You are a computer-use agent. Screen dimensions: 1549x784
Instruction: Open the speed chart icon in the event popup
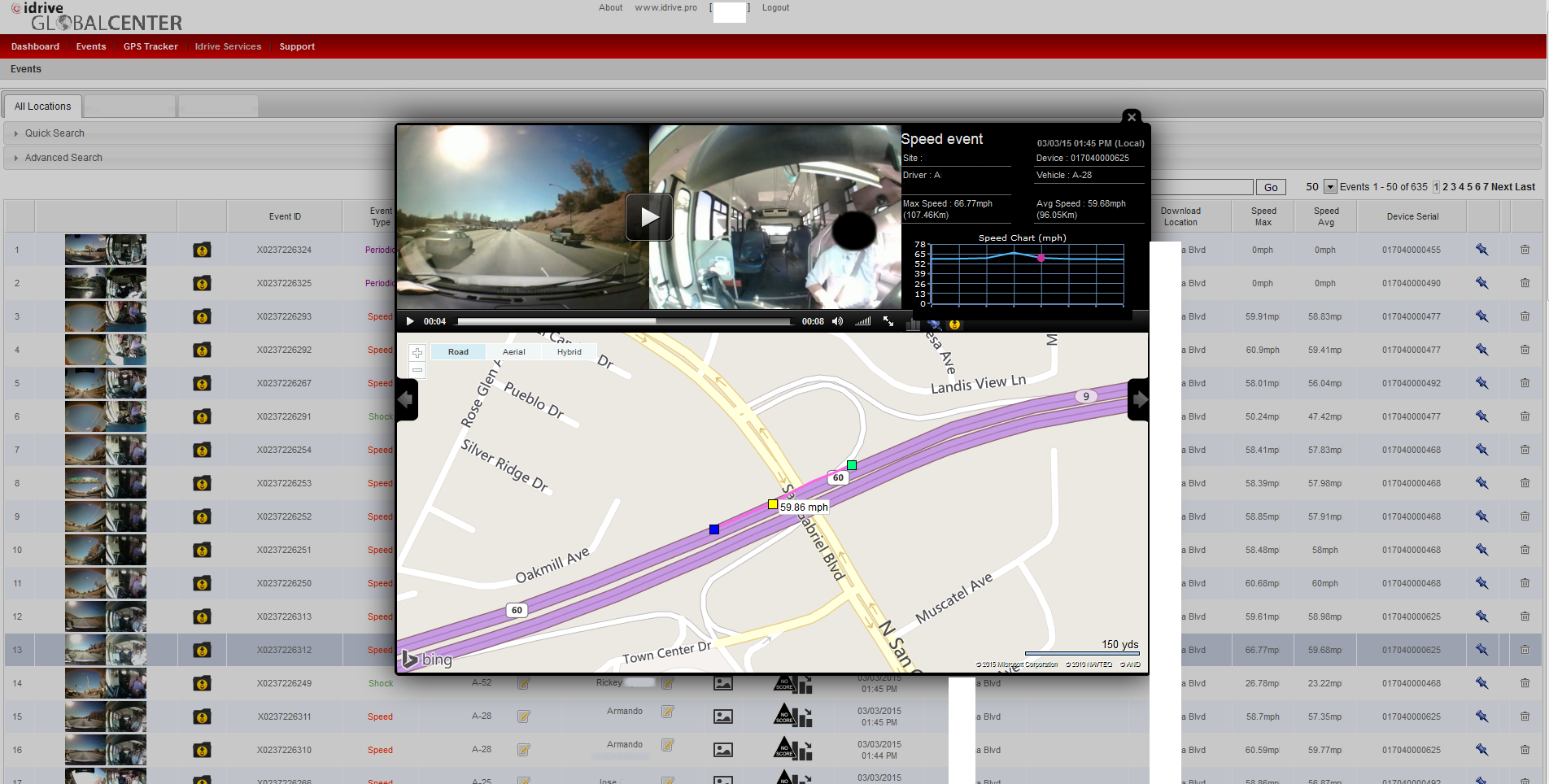pos(913,324)
